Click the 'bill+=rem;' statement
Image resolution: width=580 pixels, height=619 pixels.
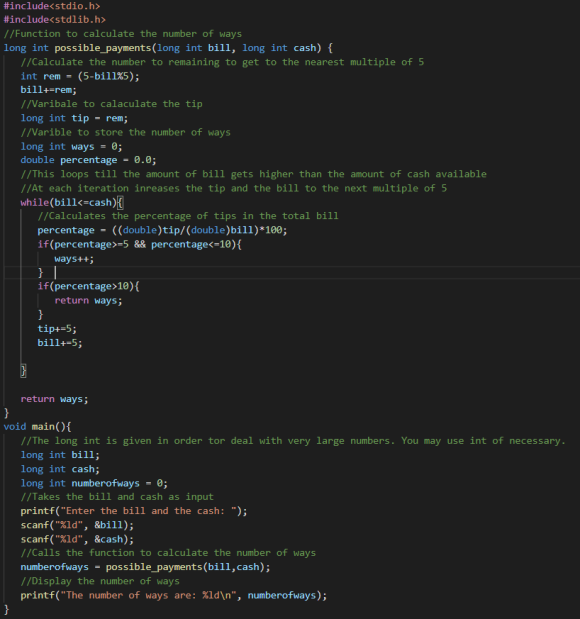click(49, 90)
